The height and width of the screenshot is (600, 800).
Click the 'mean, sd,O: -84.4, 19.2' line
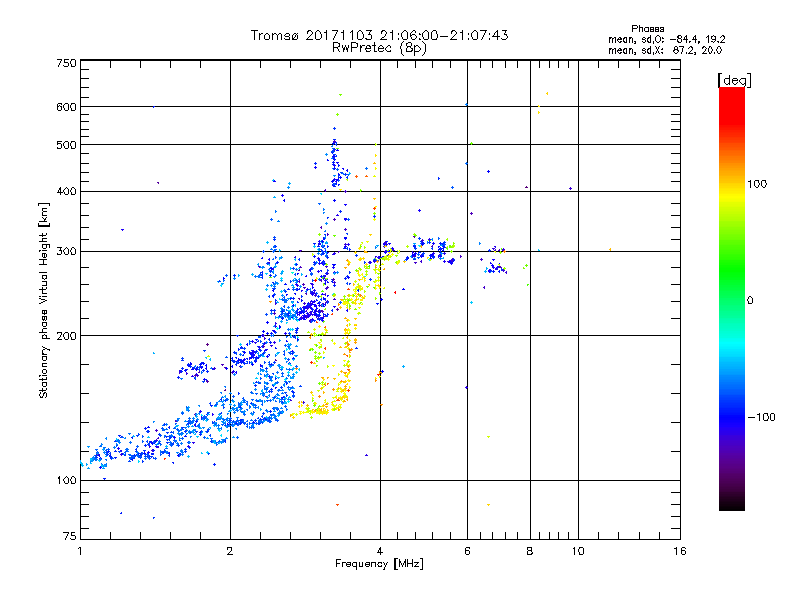coord(666,39)
